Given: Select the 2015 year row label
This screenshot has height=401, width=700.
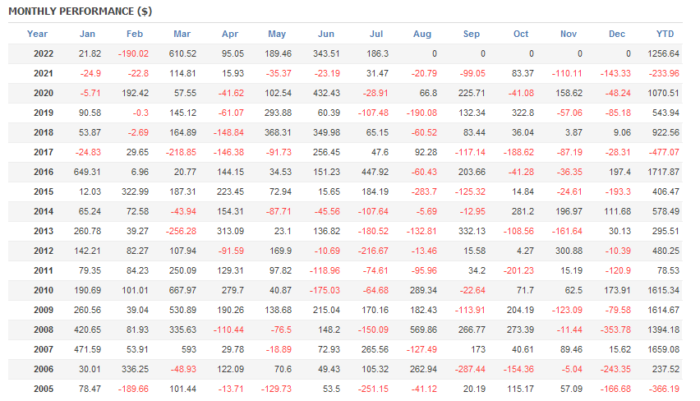Looking at the screenshot, I should click(x=43, y=192).
